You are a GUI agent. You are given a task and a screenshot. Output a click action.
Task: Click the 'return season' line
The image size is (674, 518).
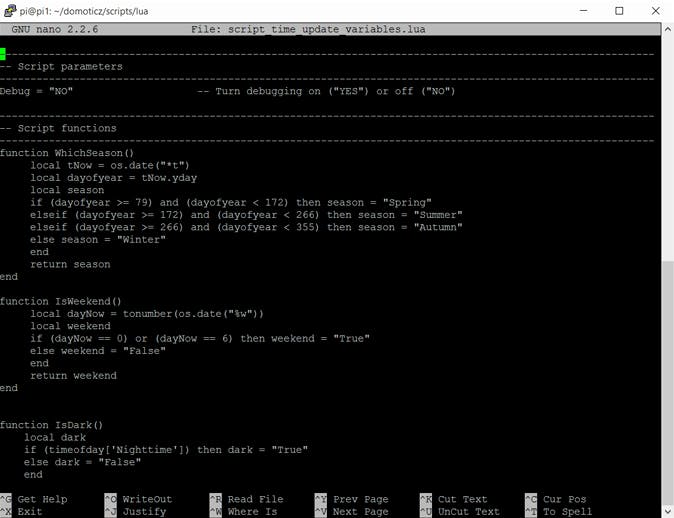coord(70,264)
